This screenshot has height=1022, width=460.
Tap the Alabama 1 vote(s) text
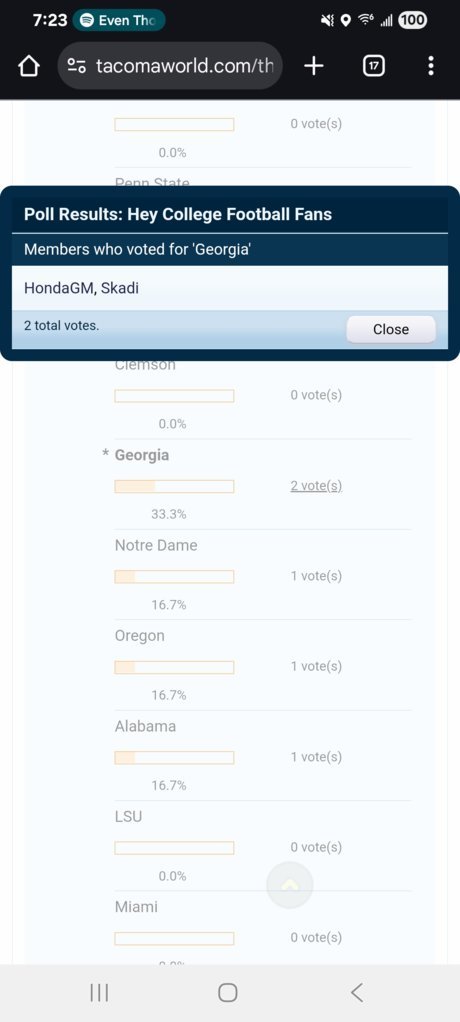(x=316, y=757)
